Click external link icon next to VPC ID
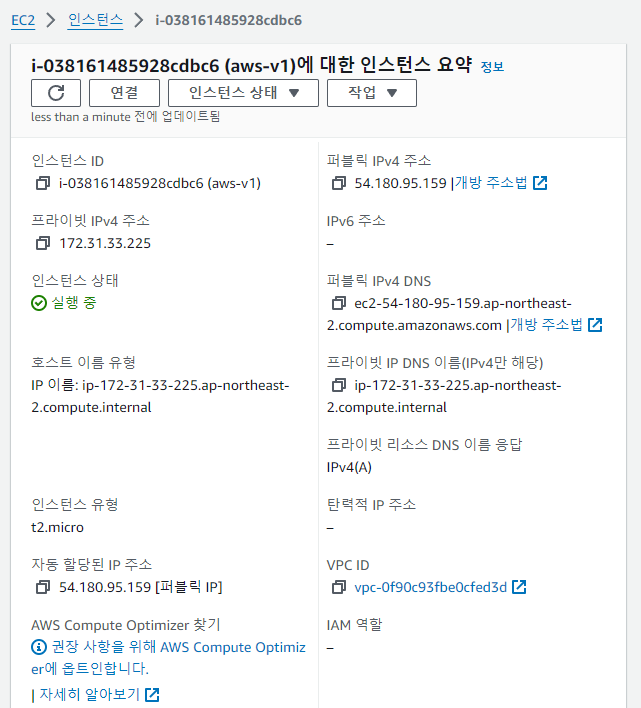641x708 pixels. 519,587
